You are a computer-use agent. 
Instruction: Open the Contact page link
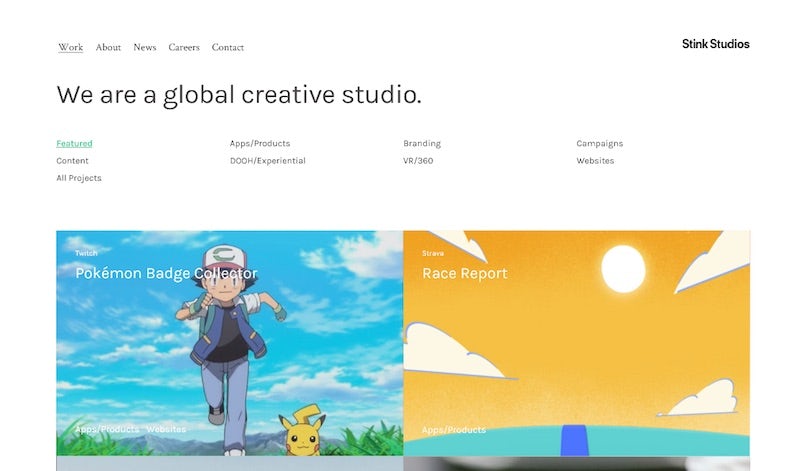pyautogui.click(x=228, y=47)
